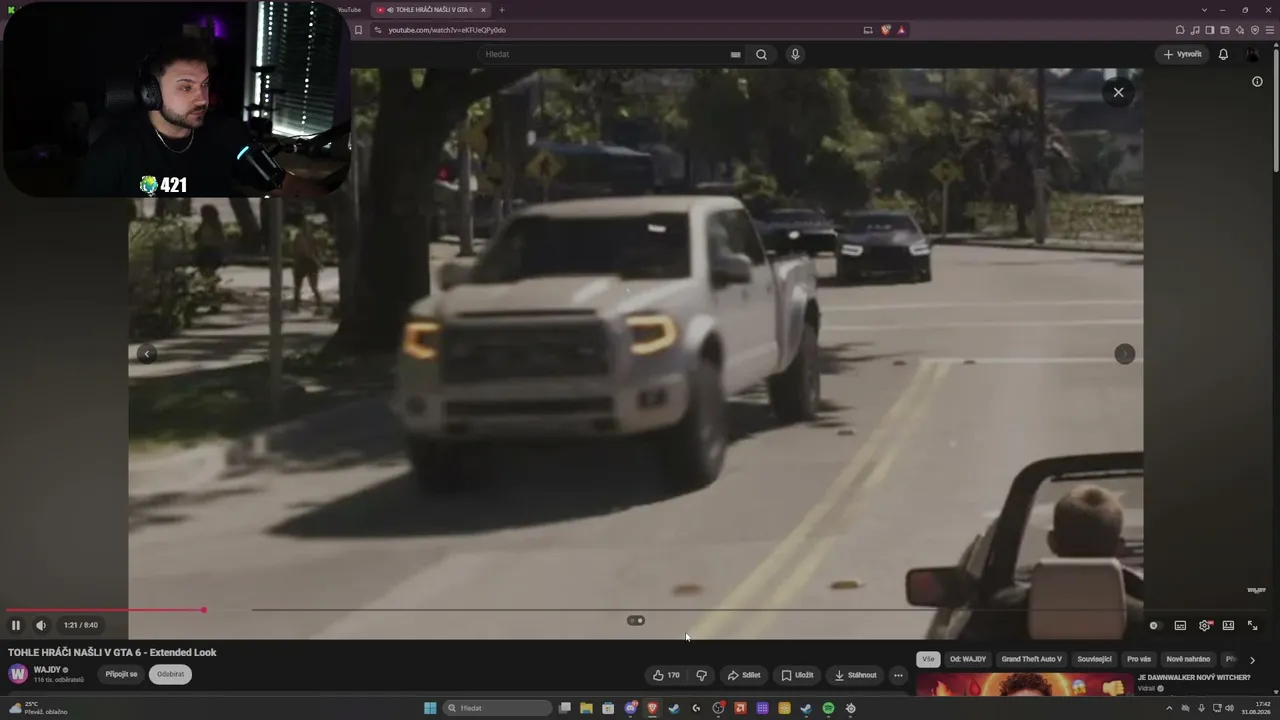Select the Související filter chip
This screenshot has height=720, width=1280.
pos(1094,659)
